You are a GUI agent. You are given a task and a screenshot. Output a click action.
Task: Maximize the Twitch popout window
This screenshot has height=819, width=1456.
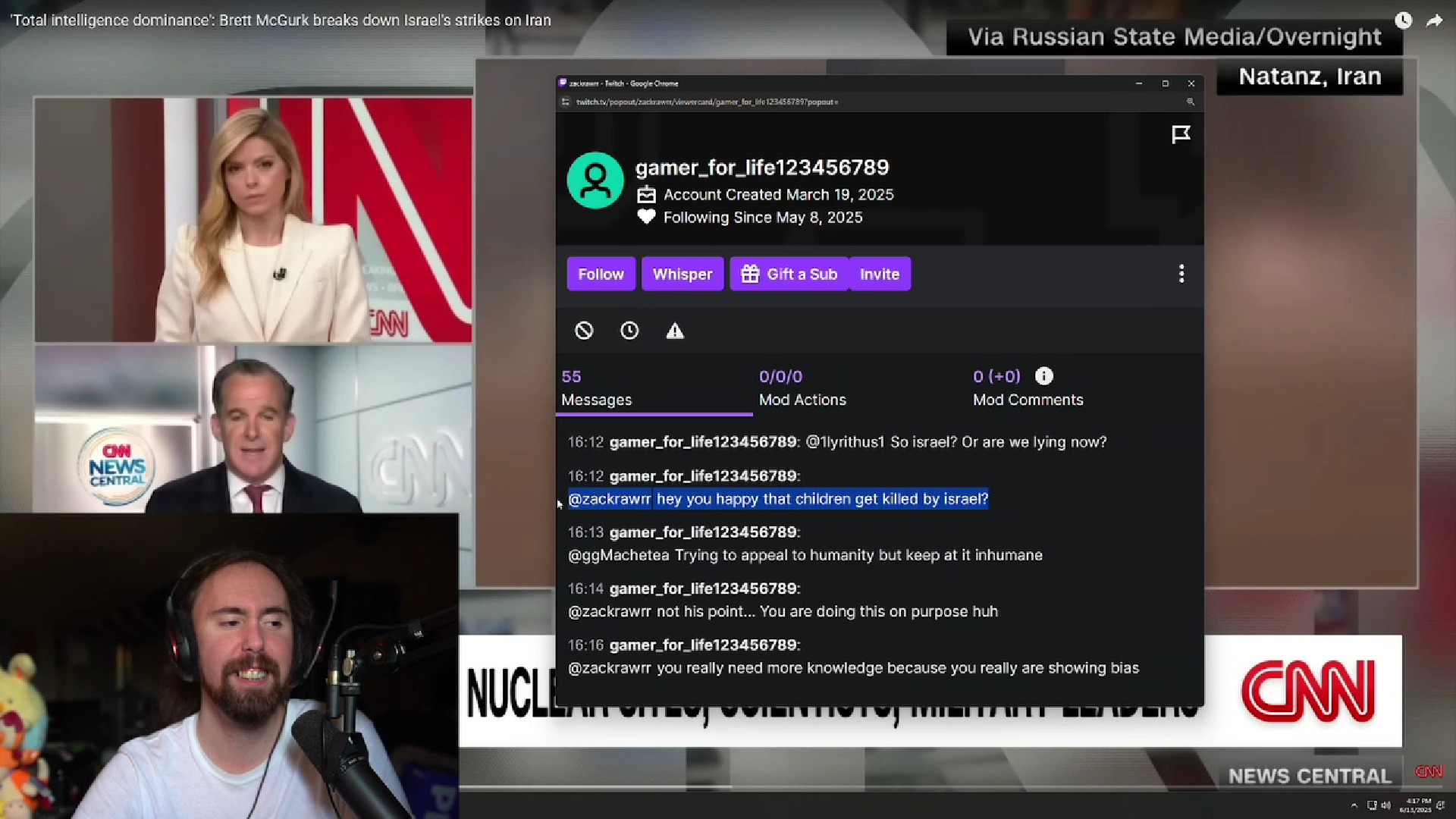click(1166, 83)
